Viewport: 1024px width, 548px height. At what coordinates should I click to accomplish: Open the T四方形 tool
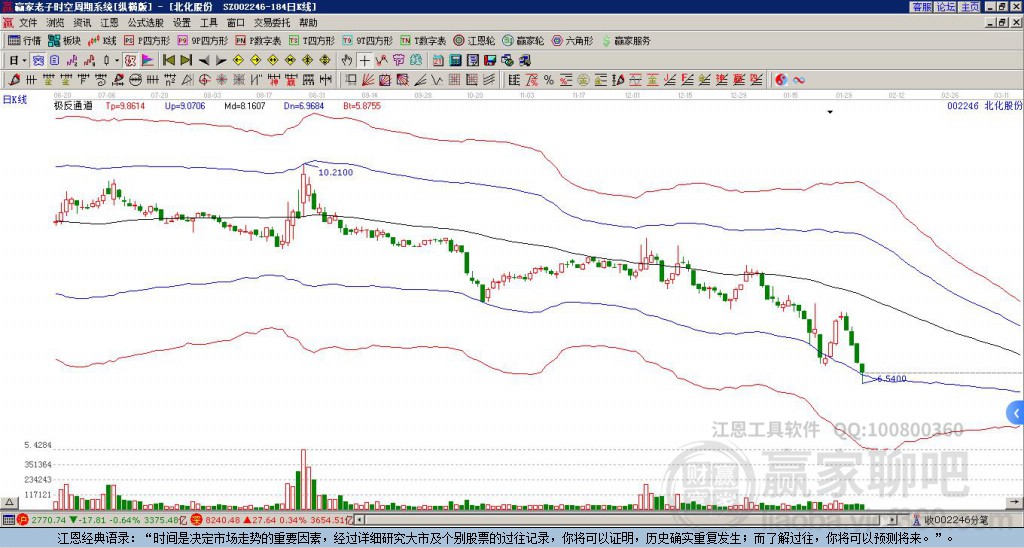(x=312, y=41)
